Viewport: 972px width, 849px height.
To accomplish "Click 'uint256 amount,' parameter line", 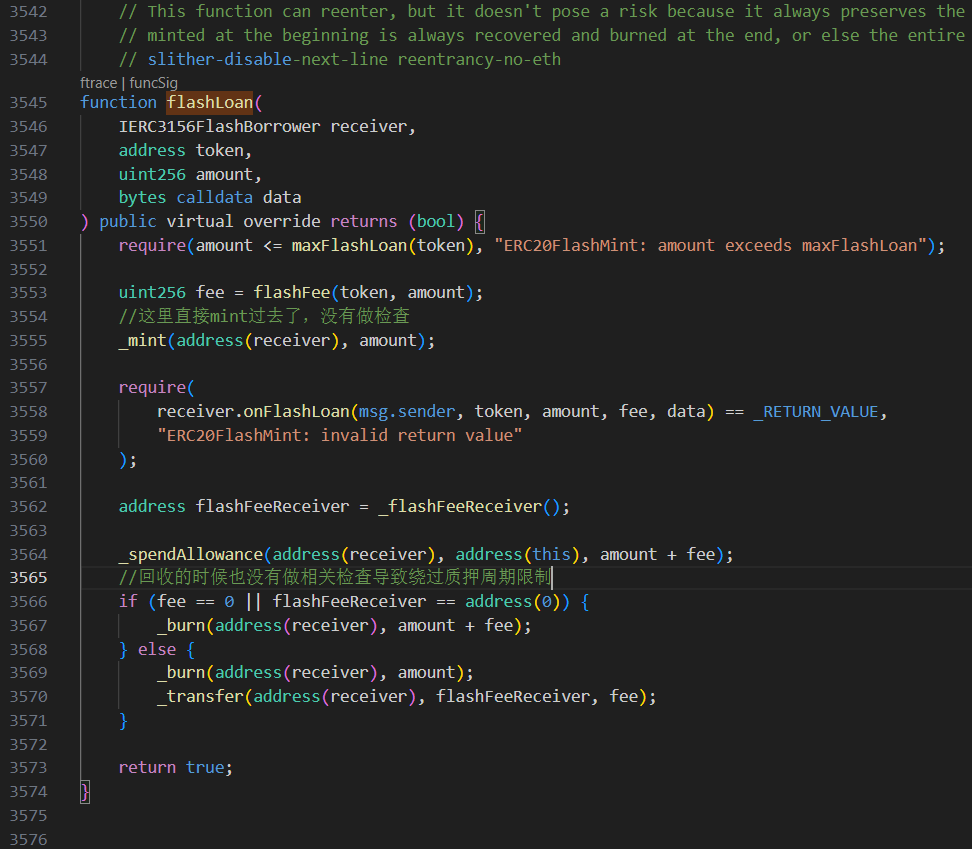I will pos(190,175).
